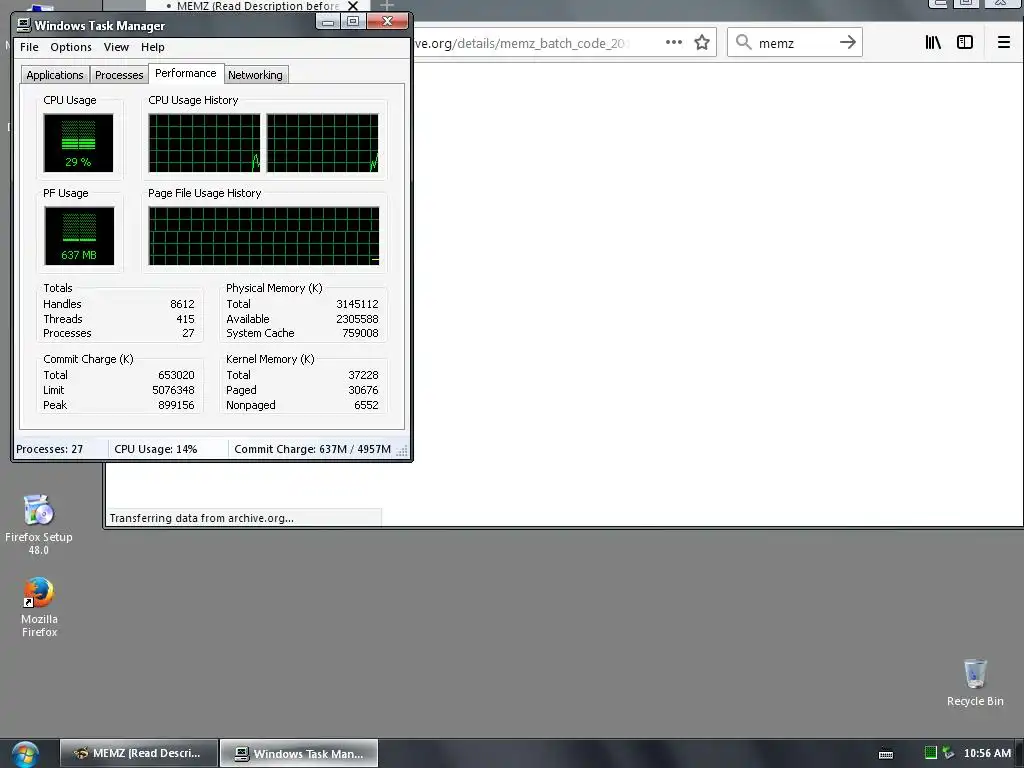This screenshot has width=1024, height=768.
Task: Click status bar text CPU Usage: 14%
Action: point(155,449)
